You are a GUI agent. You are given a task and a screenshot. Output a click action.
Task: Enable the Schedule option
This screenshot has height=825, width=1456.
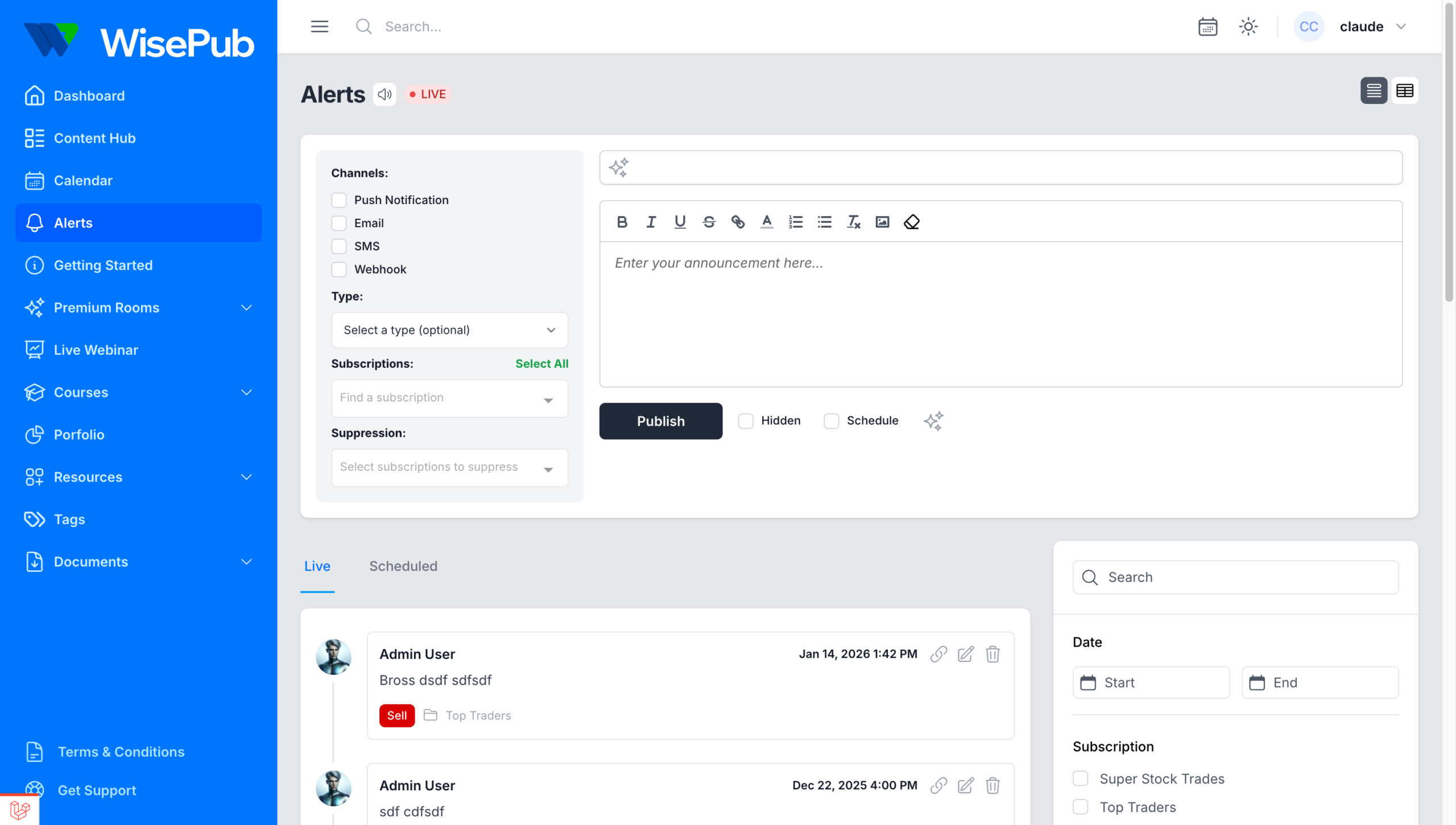(832, 421)
